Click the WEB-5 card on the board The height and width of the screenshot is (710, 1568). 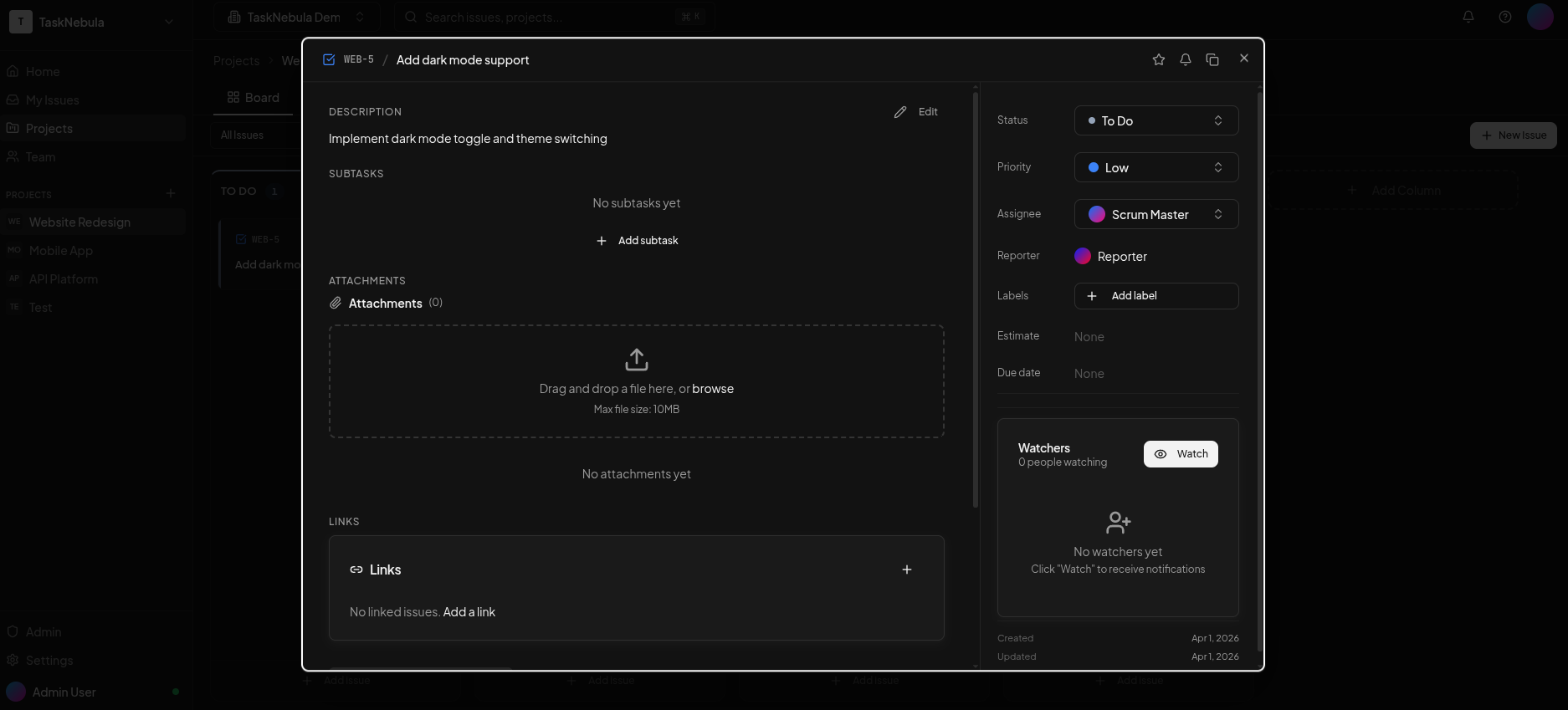(259, 253)
